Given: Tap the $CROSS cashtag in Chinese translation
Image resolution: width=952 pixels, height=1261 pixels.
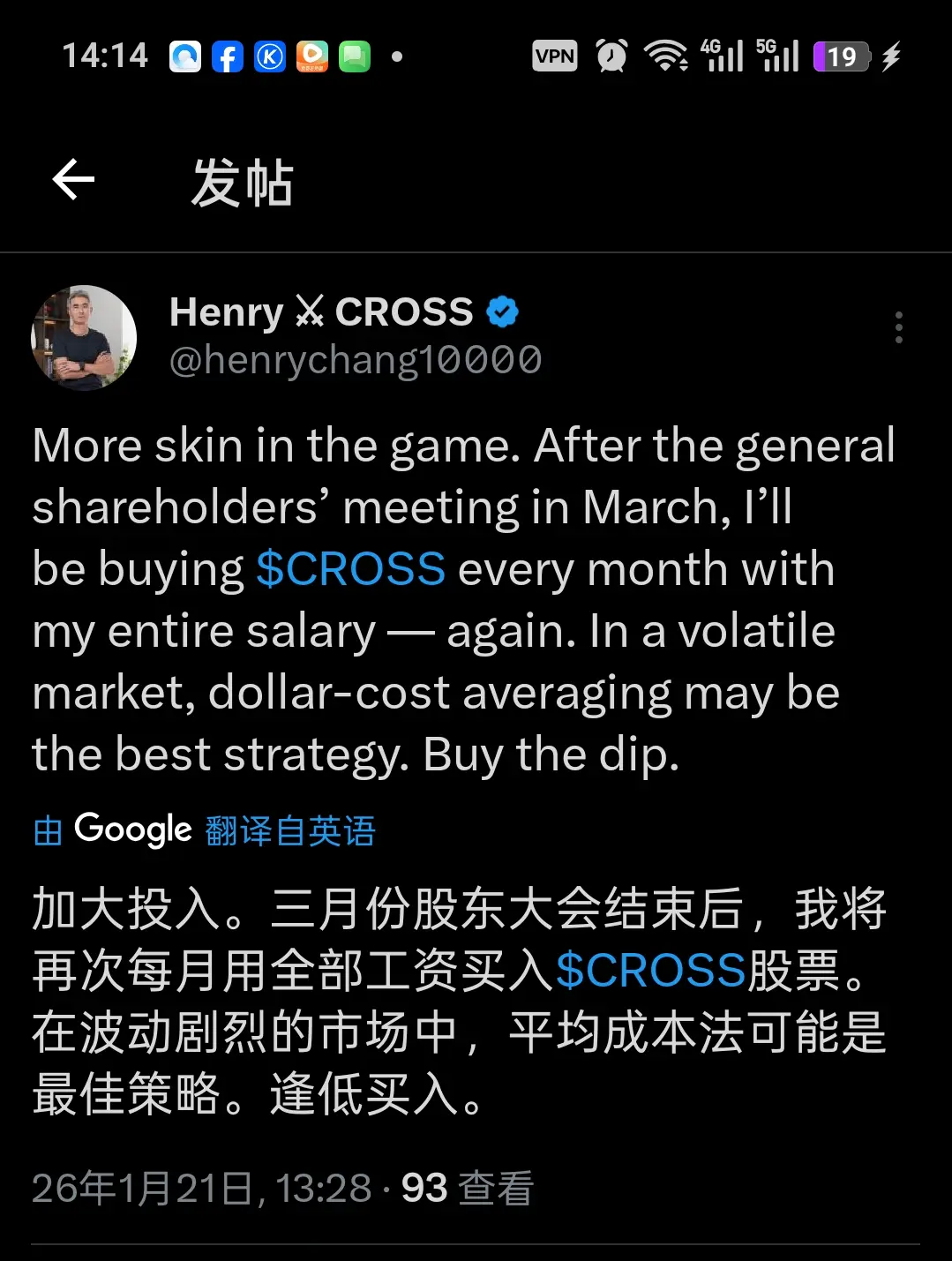Looking at the screenshot, I should click(650, 971).
